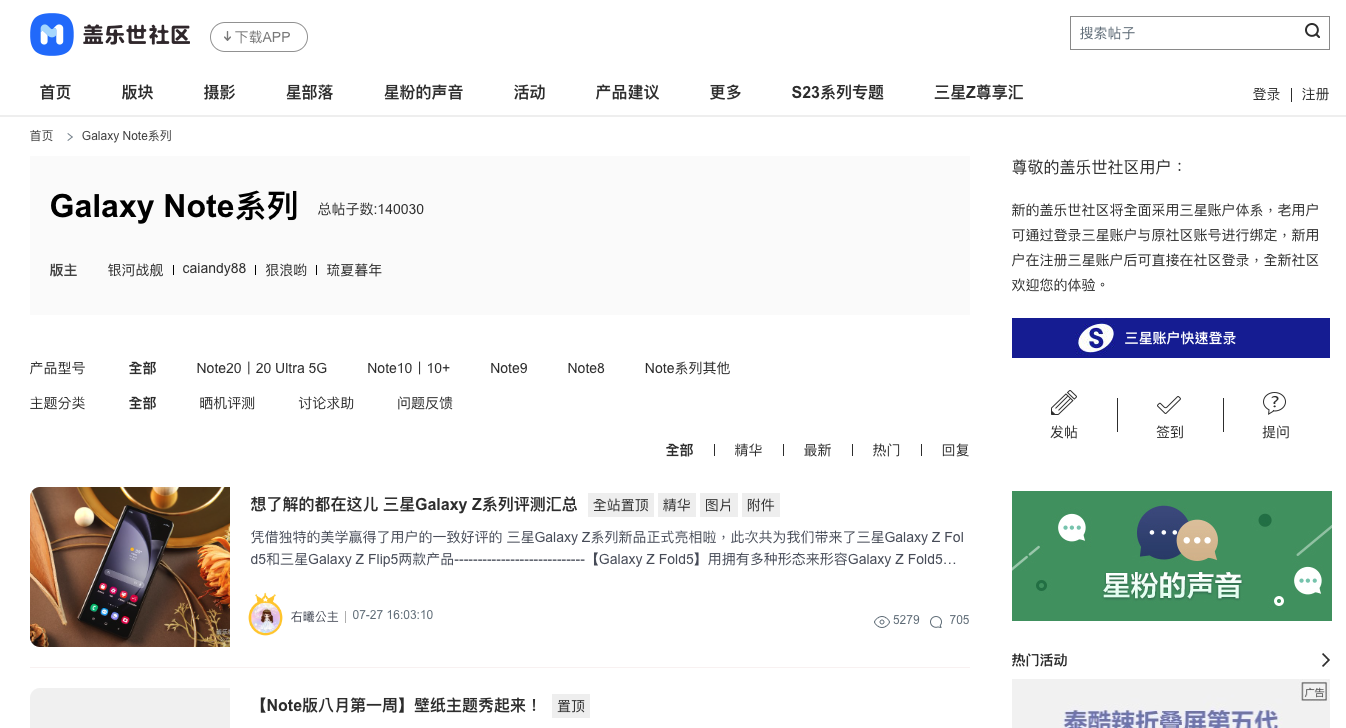The image size is (1346, 728).
Task: Switch to the 精华 sort tab
Action: point(748,450)
